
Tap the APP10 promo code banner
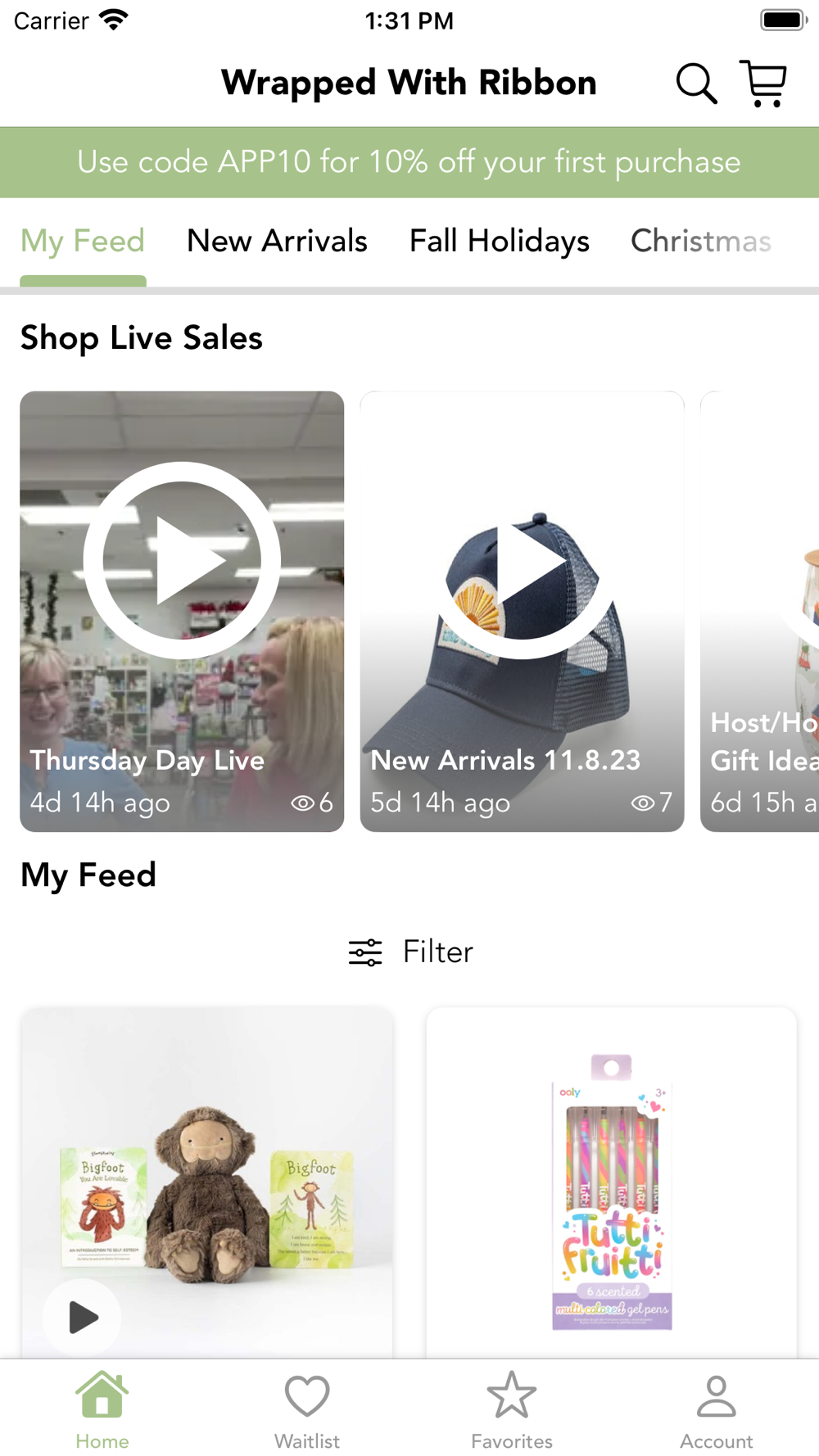point(409,162)
